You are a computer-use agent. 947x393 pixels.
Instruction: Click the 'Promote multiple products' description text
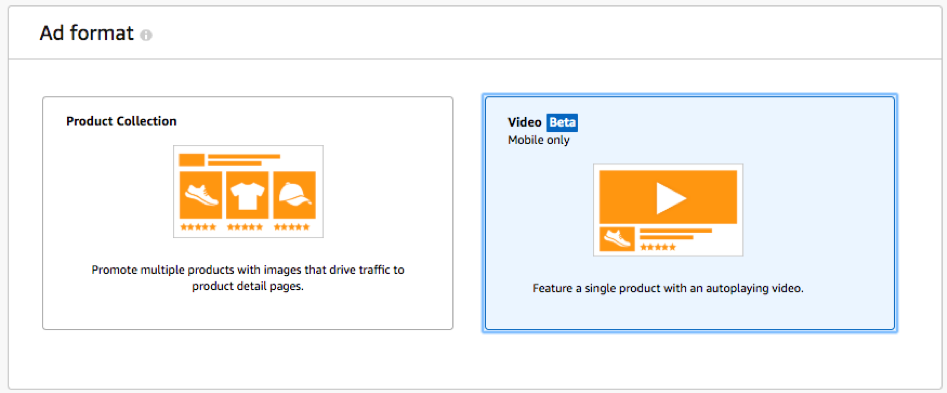tap(248, 278)
